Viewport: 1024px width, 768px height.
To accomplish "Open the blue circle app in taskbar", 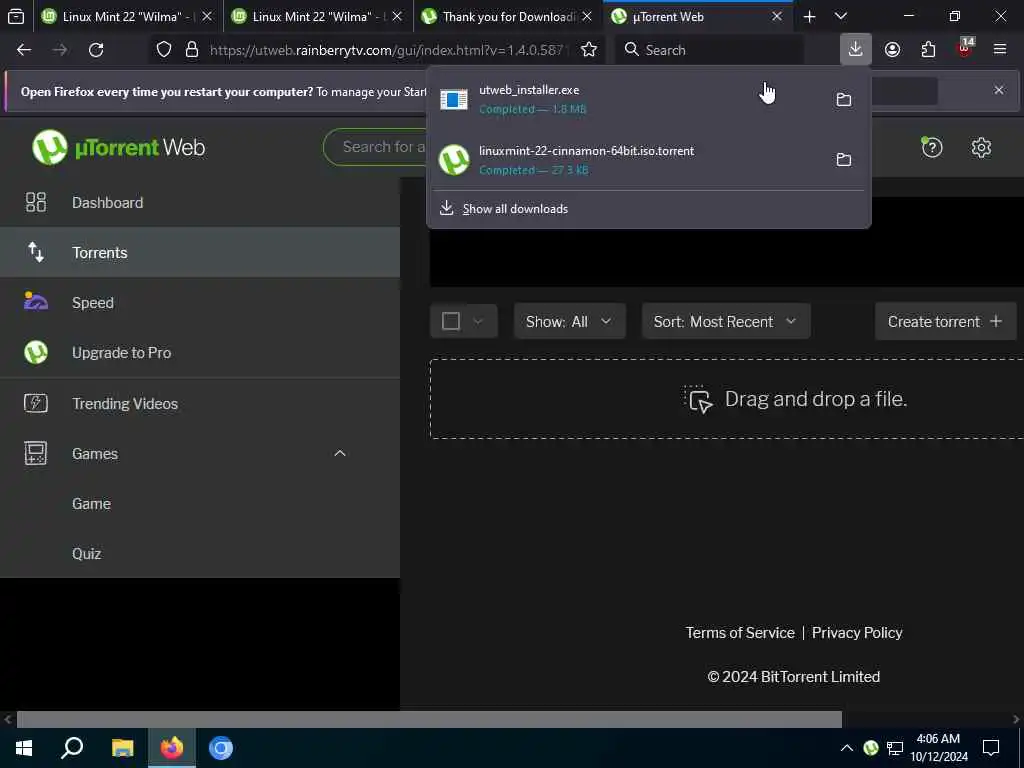I will (221, 748).
